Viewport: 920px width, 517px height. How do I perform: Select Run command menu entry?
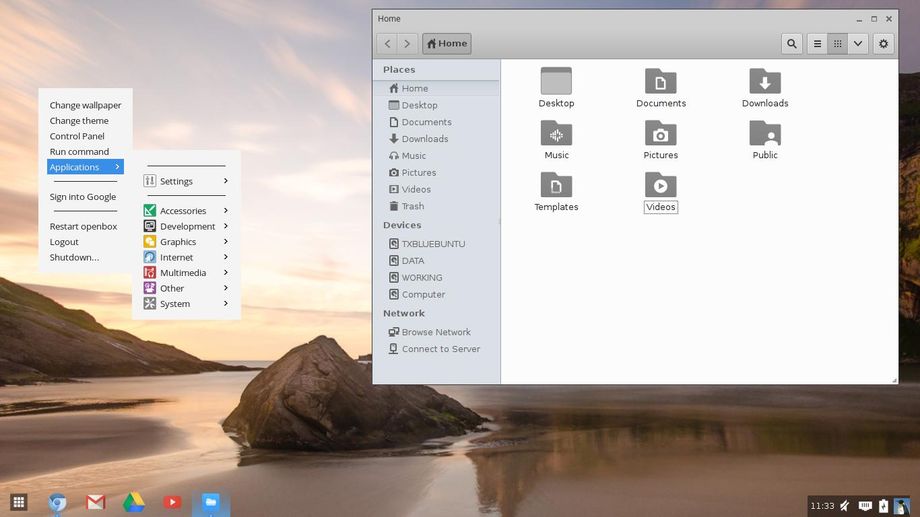pyautogui.click(x=85, y=151)
